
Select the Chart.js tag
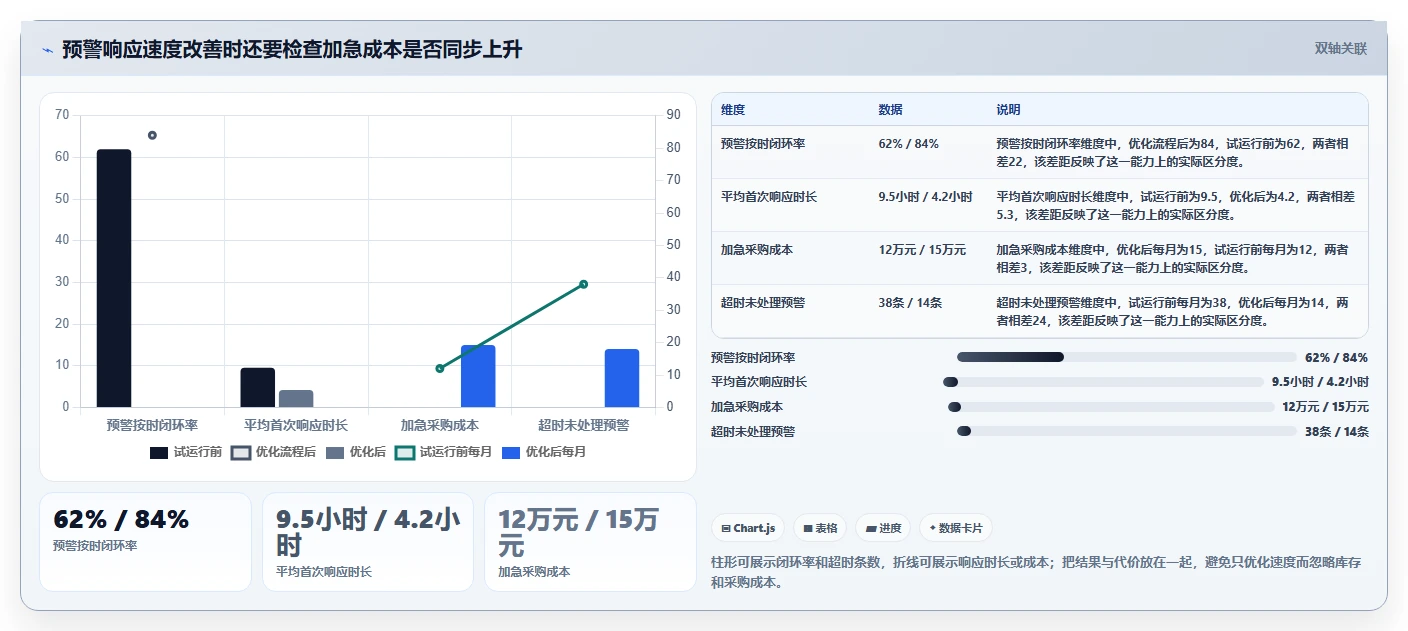coord(748,528)
